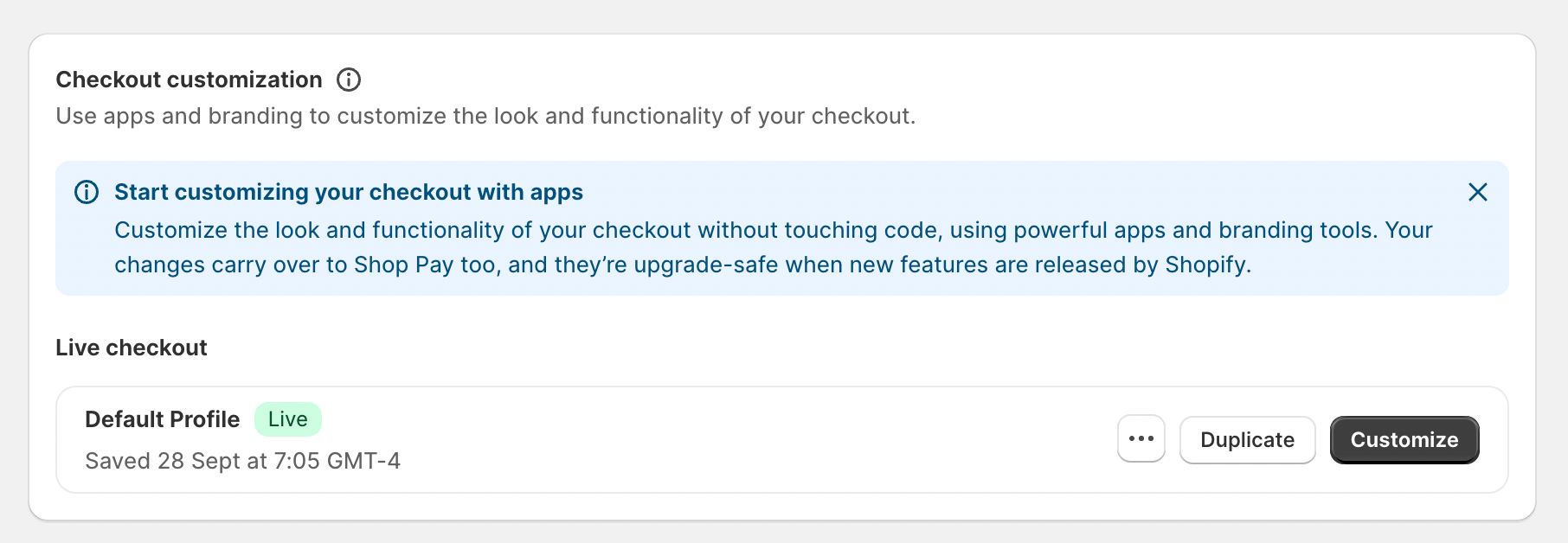This screenshot has width=1568, height=543.
Task: Click the info icon inside the blue banner
Action: (x=87, y=192)
